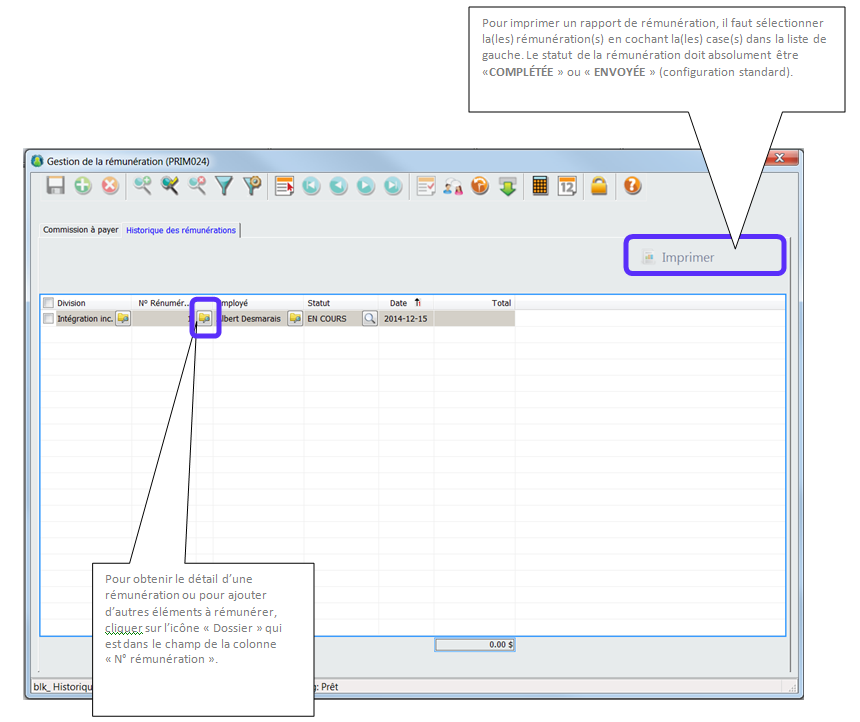
Task: Click the green download arrow icon
Action: click(508, 185)
